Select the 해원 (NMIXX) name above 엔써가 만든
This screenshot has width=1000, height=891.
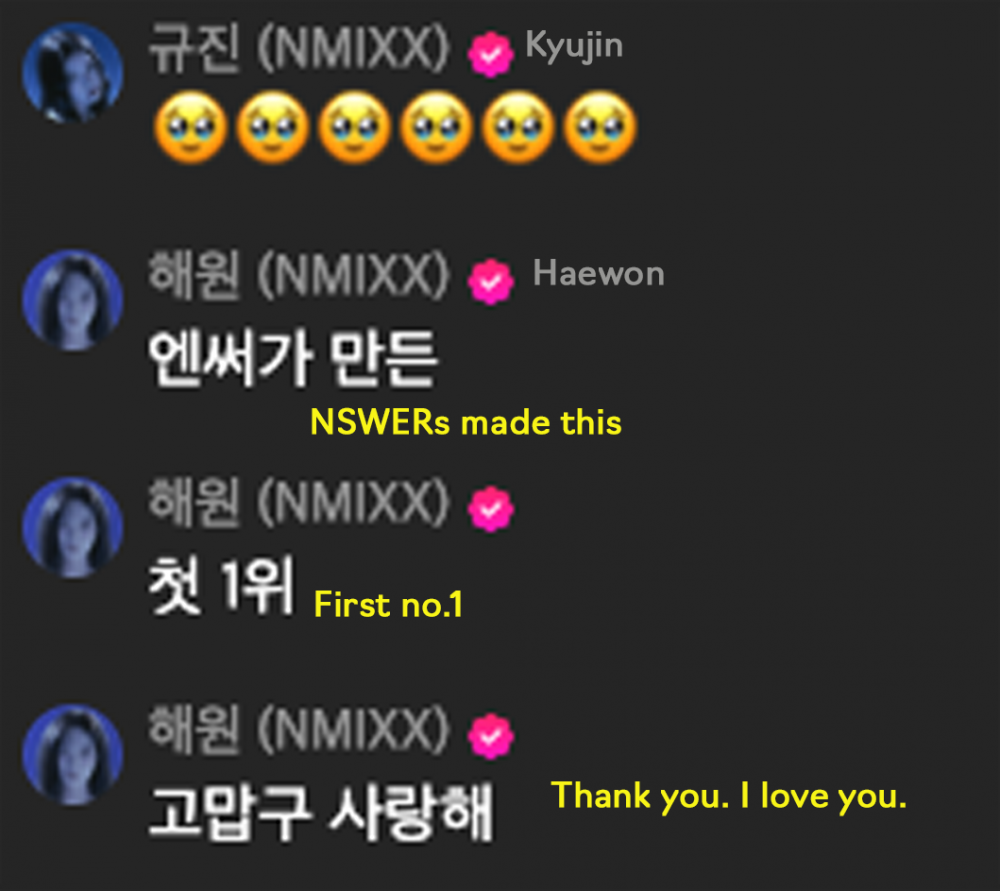tap(300, 276)
